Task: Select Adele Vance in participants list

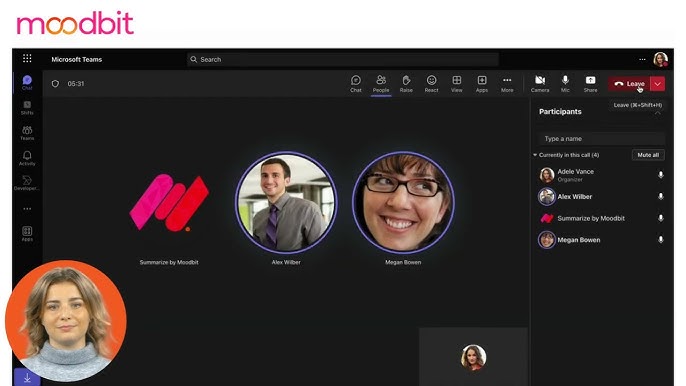Action: pos(602,175)
